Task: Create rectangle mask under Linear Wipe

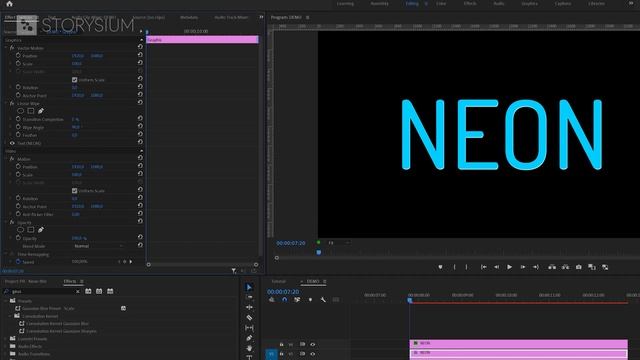Action: point(31,111)
